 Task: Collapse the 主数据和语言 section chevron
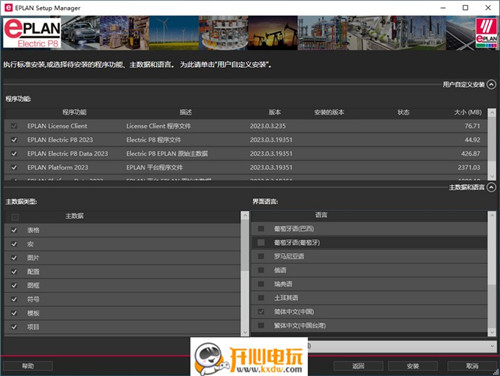[491, 187]
